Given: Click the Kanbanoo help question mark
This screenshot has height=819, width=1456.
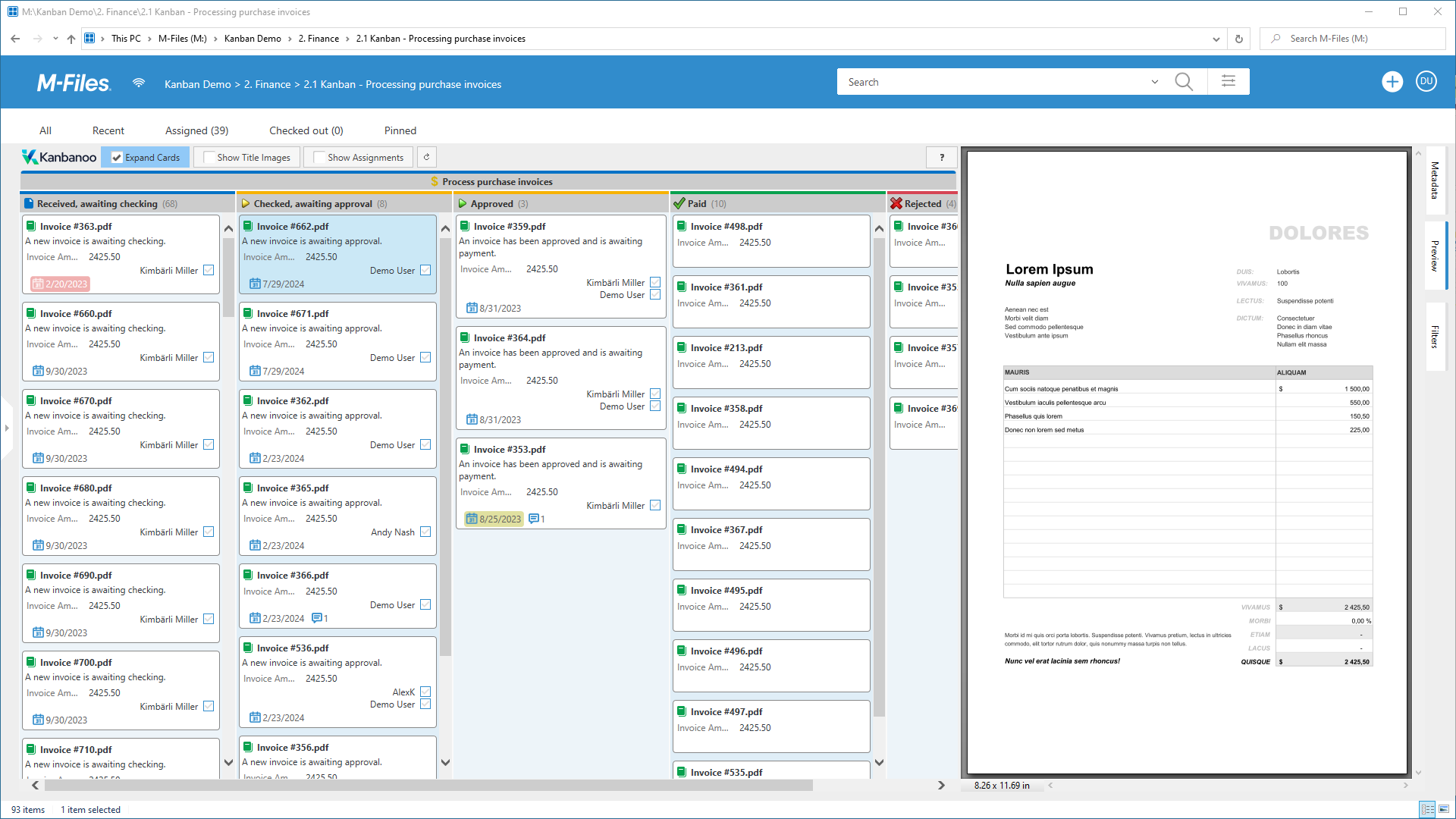Looking at the screenshot, I should click(942, 157).
